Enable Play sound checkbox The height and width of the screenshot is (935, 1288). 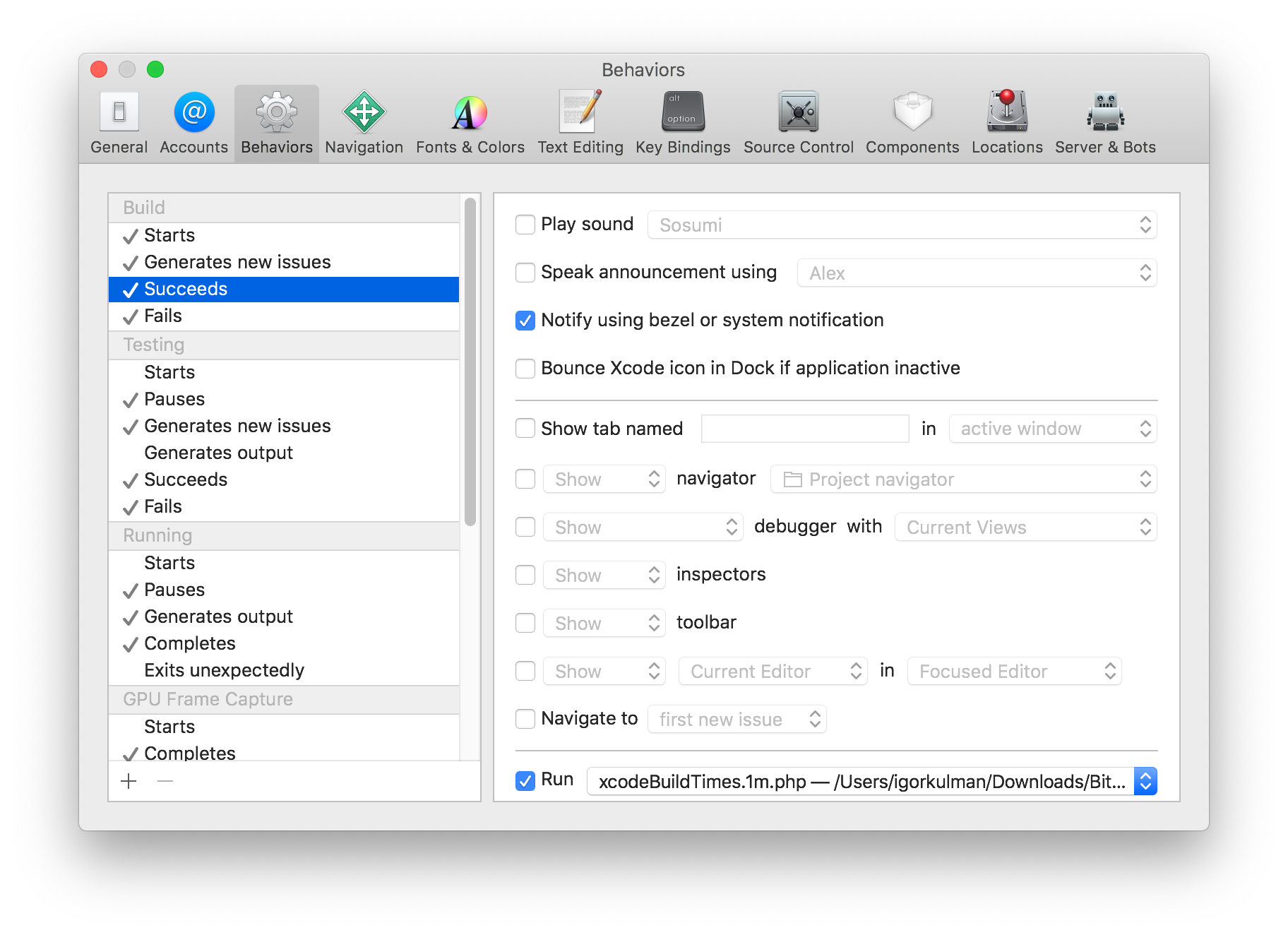525,225
